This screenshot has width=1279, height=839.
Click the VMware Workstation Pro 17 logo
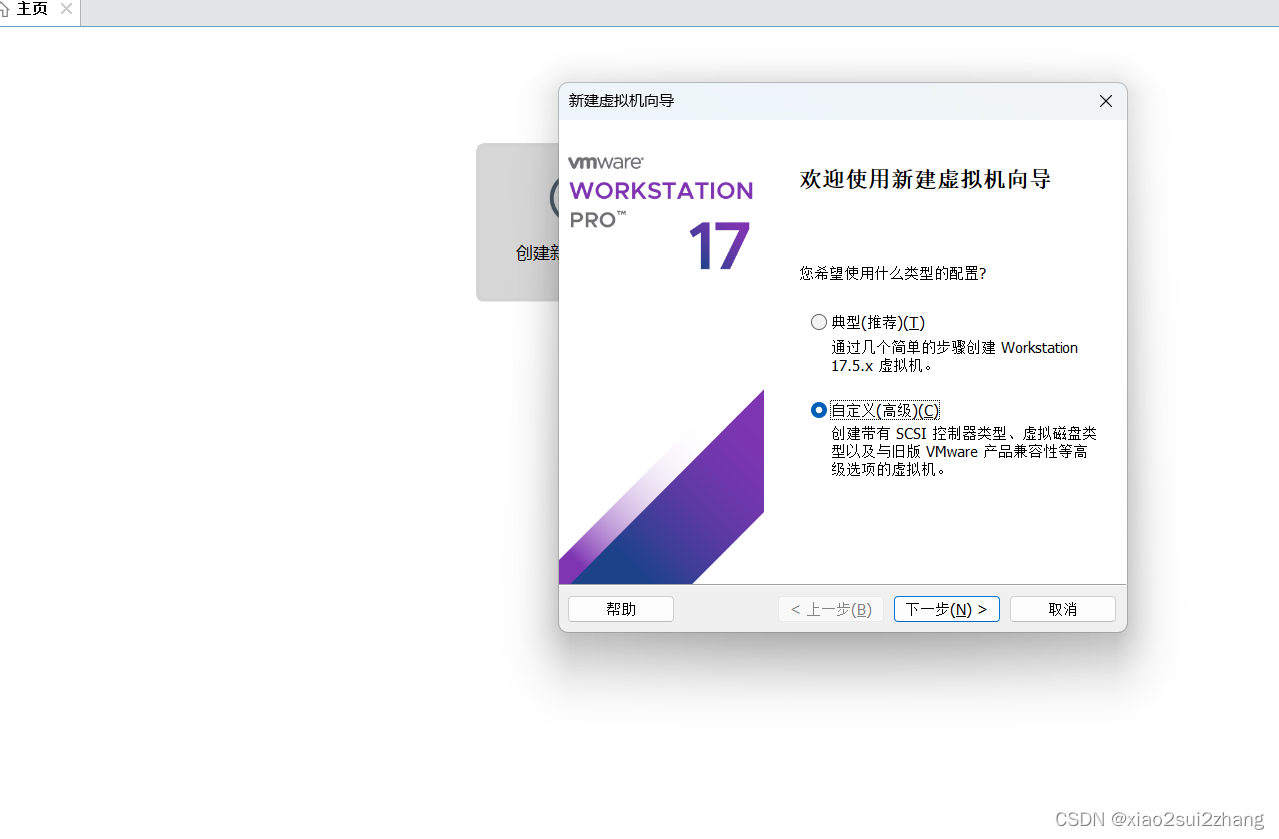[661, 213]
